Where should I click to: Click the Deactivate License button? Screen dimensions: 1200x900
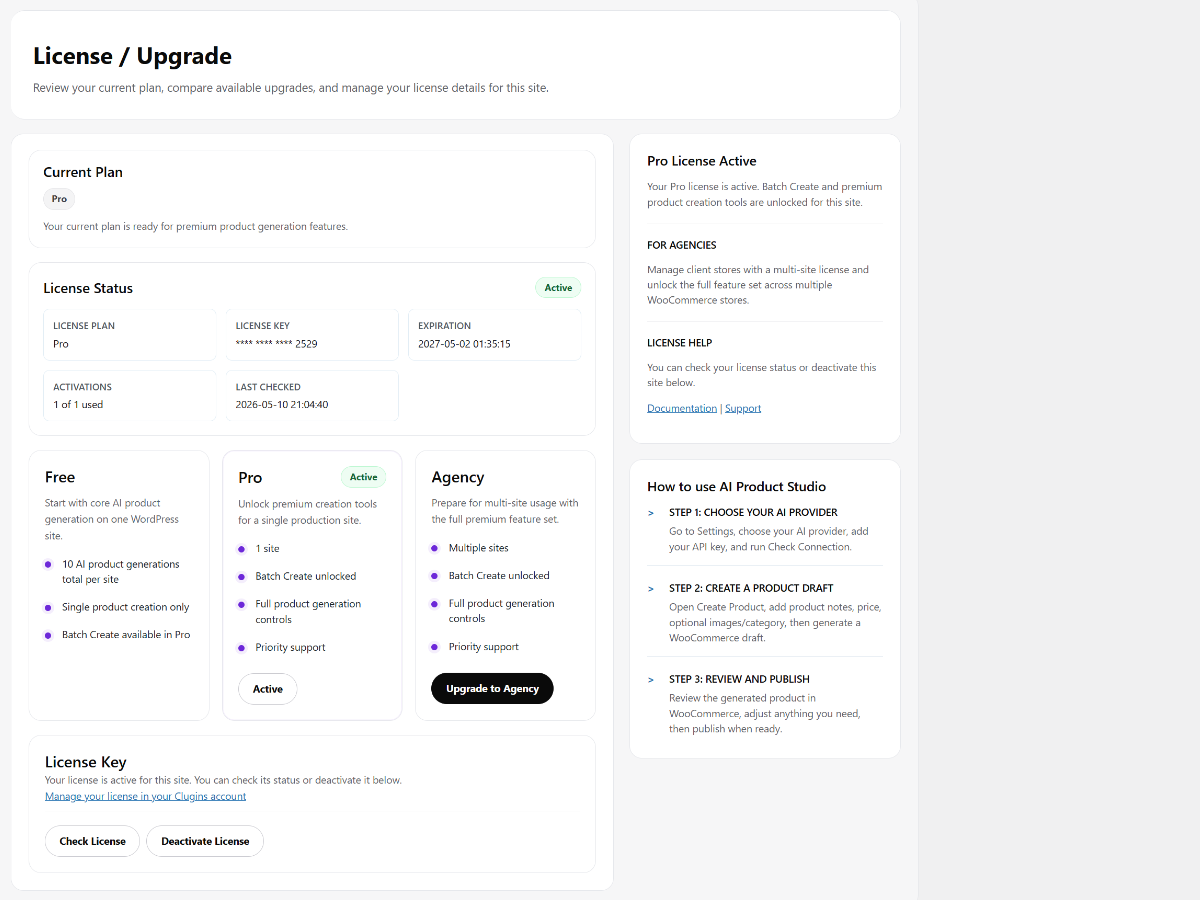click(205, 841)
